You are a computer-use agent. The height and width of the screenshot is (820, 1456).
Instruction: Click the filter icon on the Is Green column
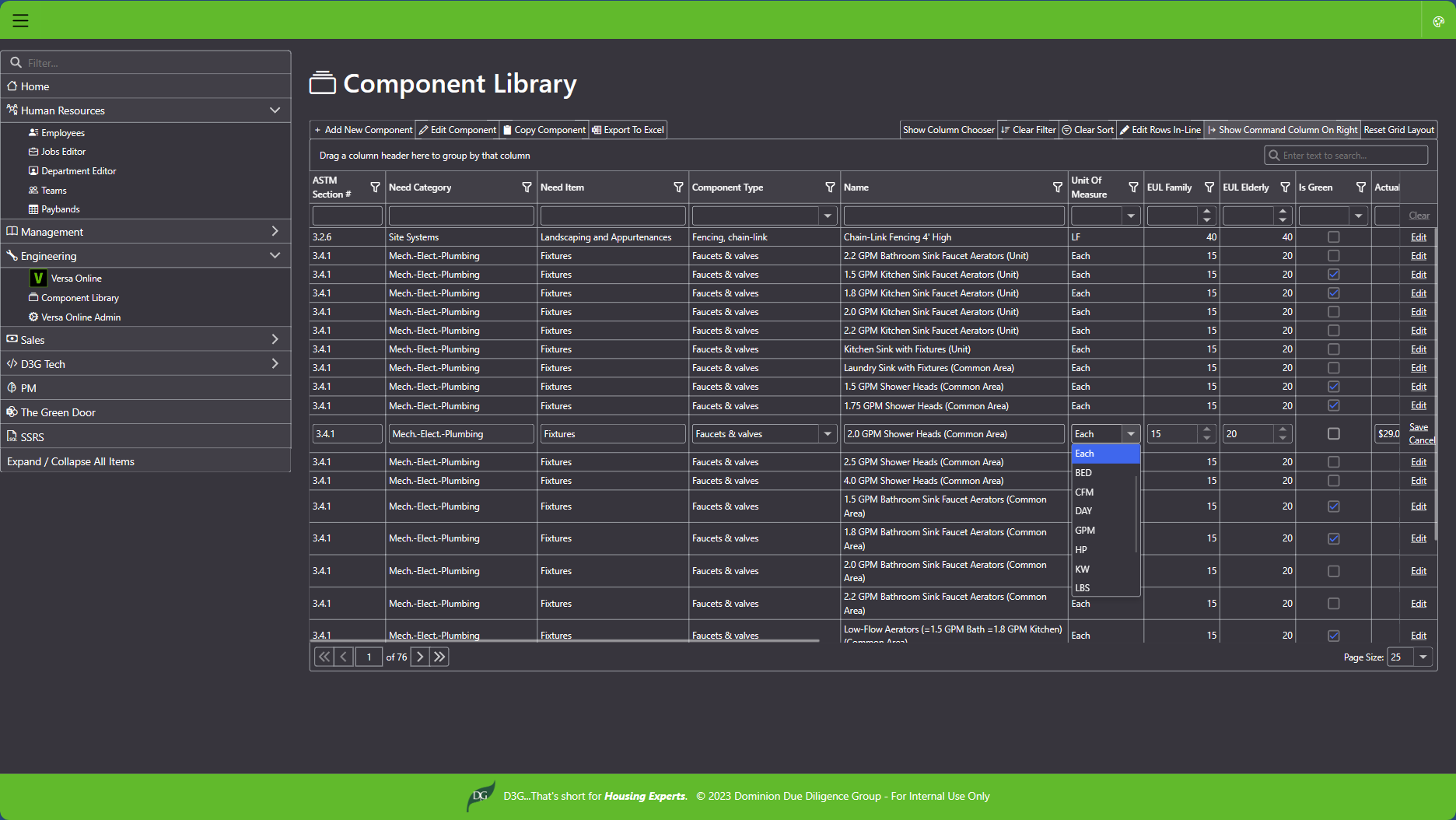(x=1360, y=187)
